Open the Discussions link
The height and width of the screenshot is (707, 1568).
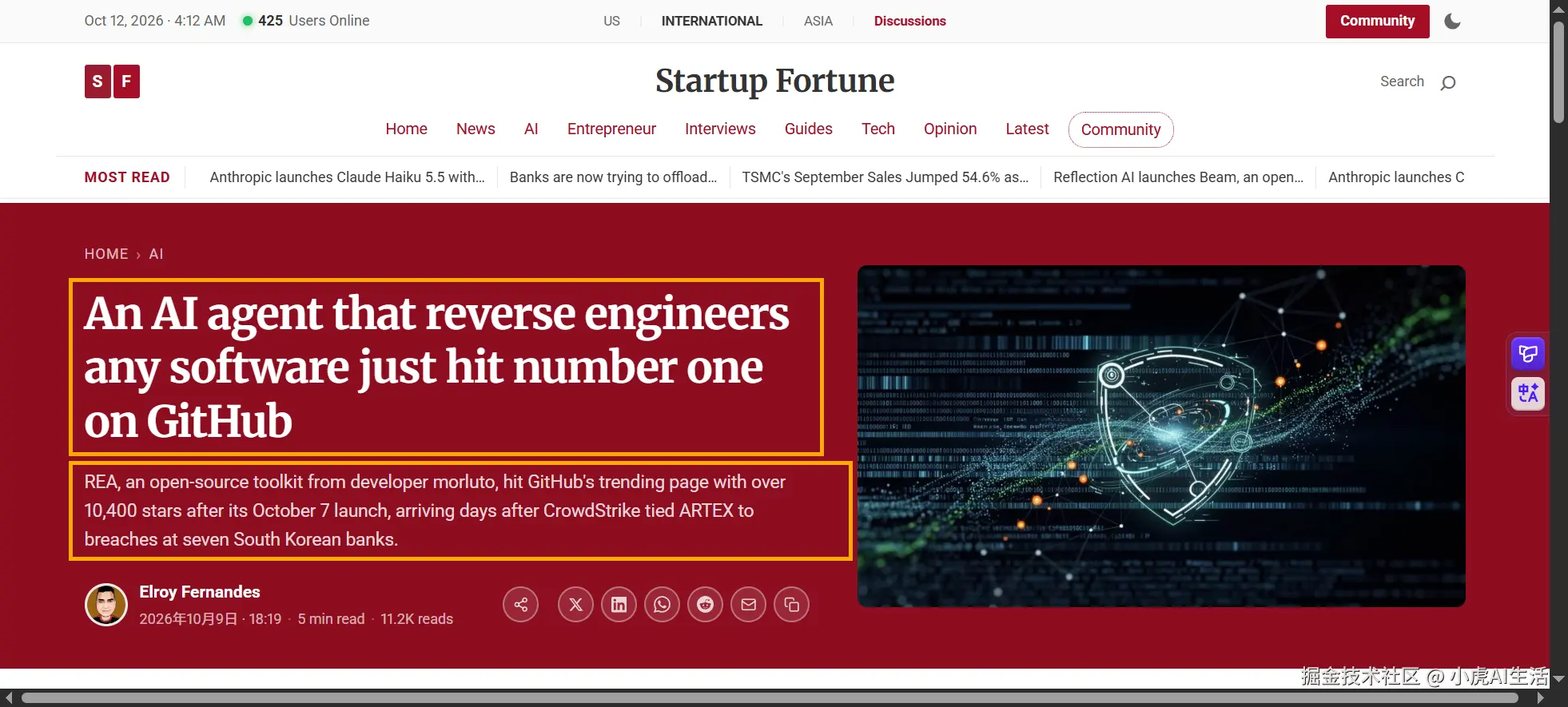point(909,22)
